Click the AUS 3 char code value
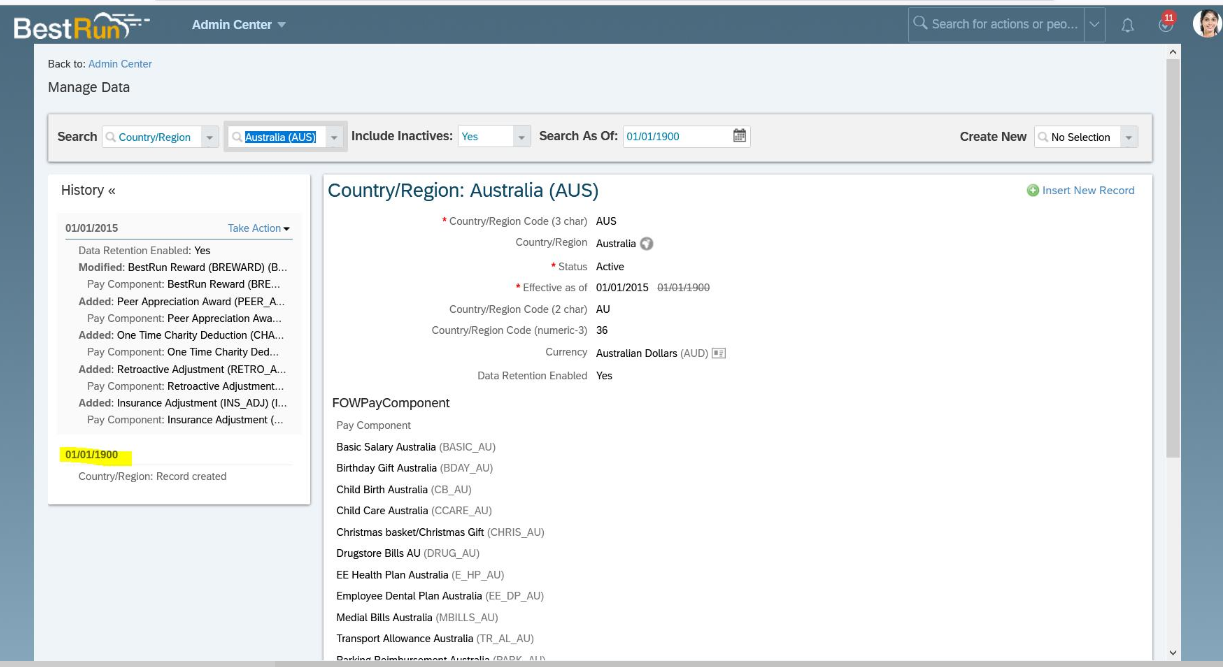Screen dimensions: 1223x667 (606, 221)
